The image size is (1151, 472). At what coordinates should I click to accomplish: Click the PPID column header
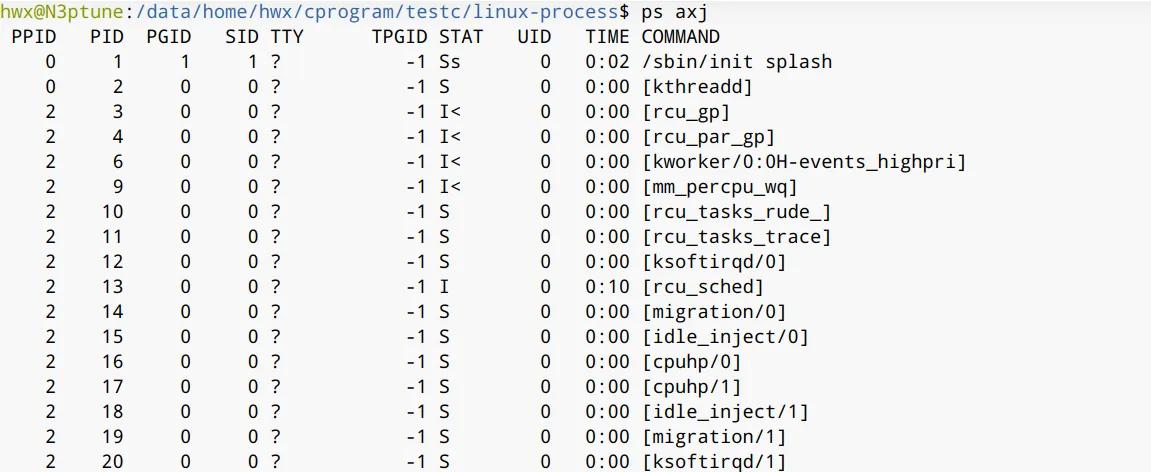coord(34,37)
